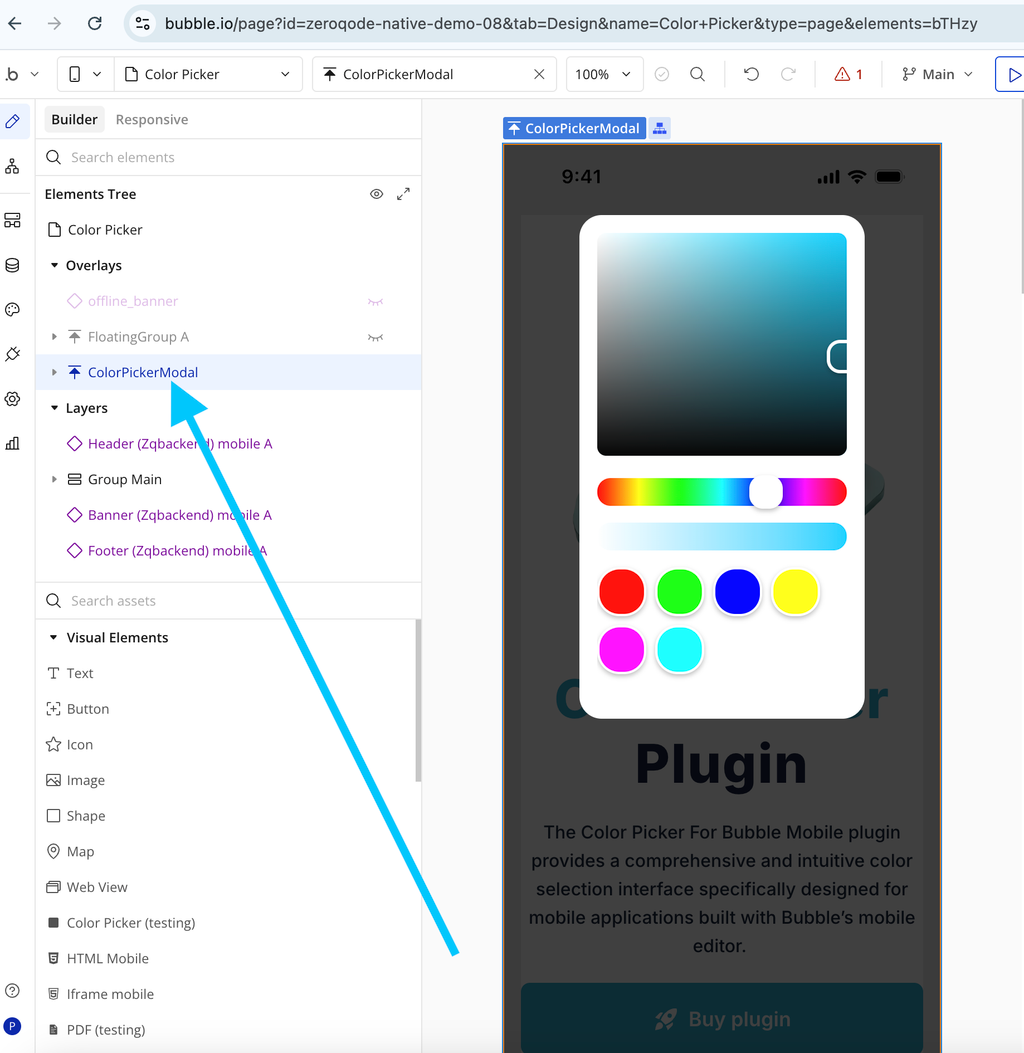Image resolution: width=1024 pixels, height=1053 pixels.
Task: Clear the ColorPickerModal element selection
Action: 539,74
